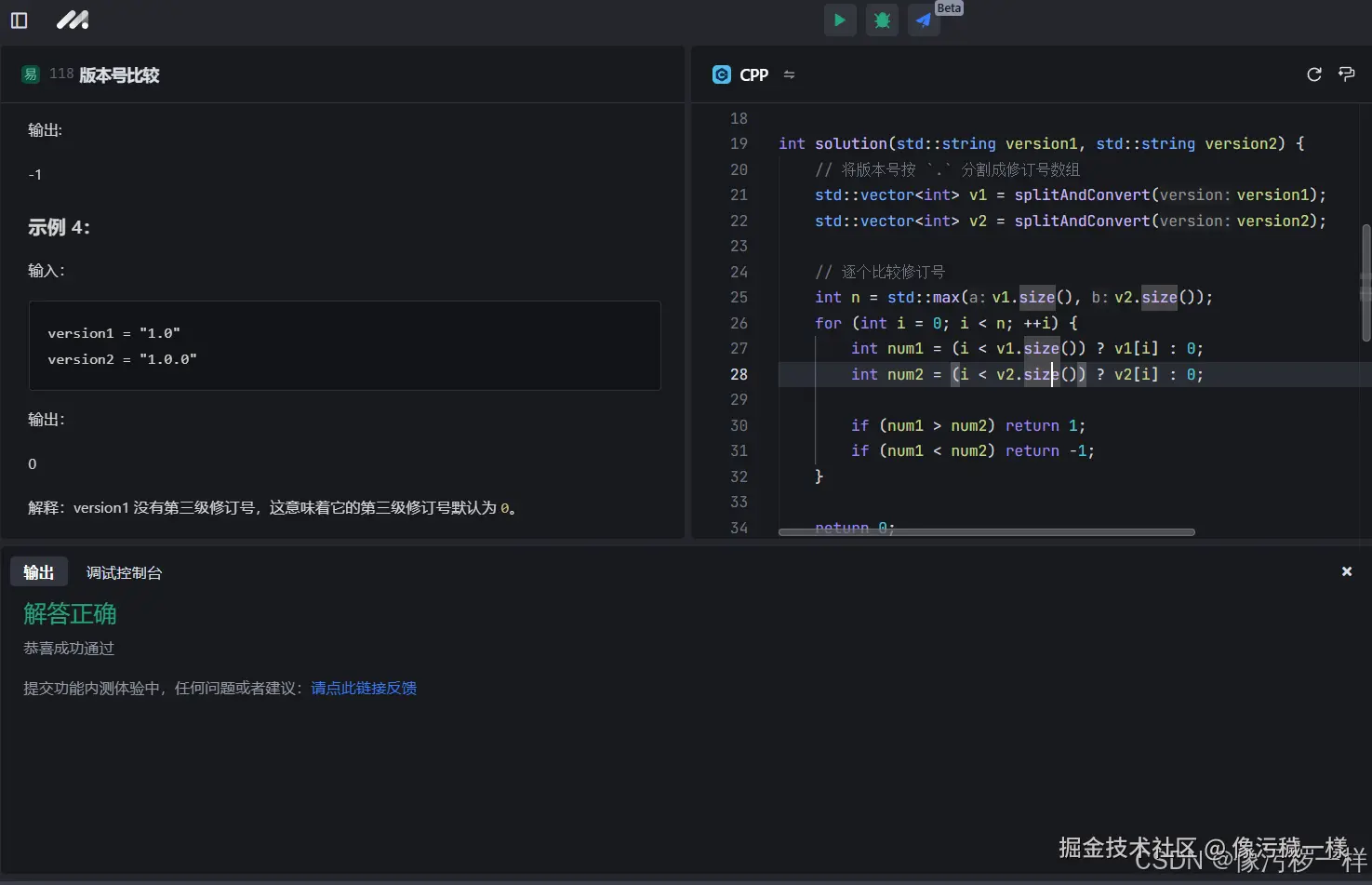Click the 示例 4: heading

60,227
